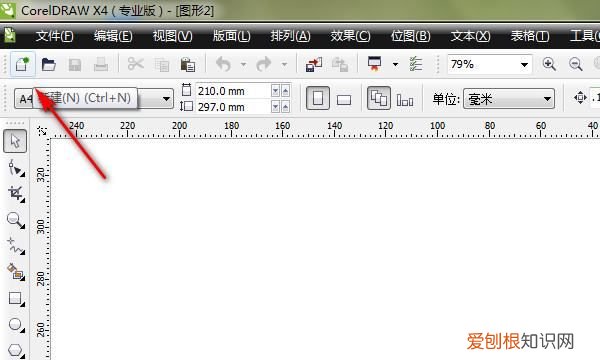
Task: Click the Copy icon
Action: click(162, 65)
